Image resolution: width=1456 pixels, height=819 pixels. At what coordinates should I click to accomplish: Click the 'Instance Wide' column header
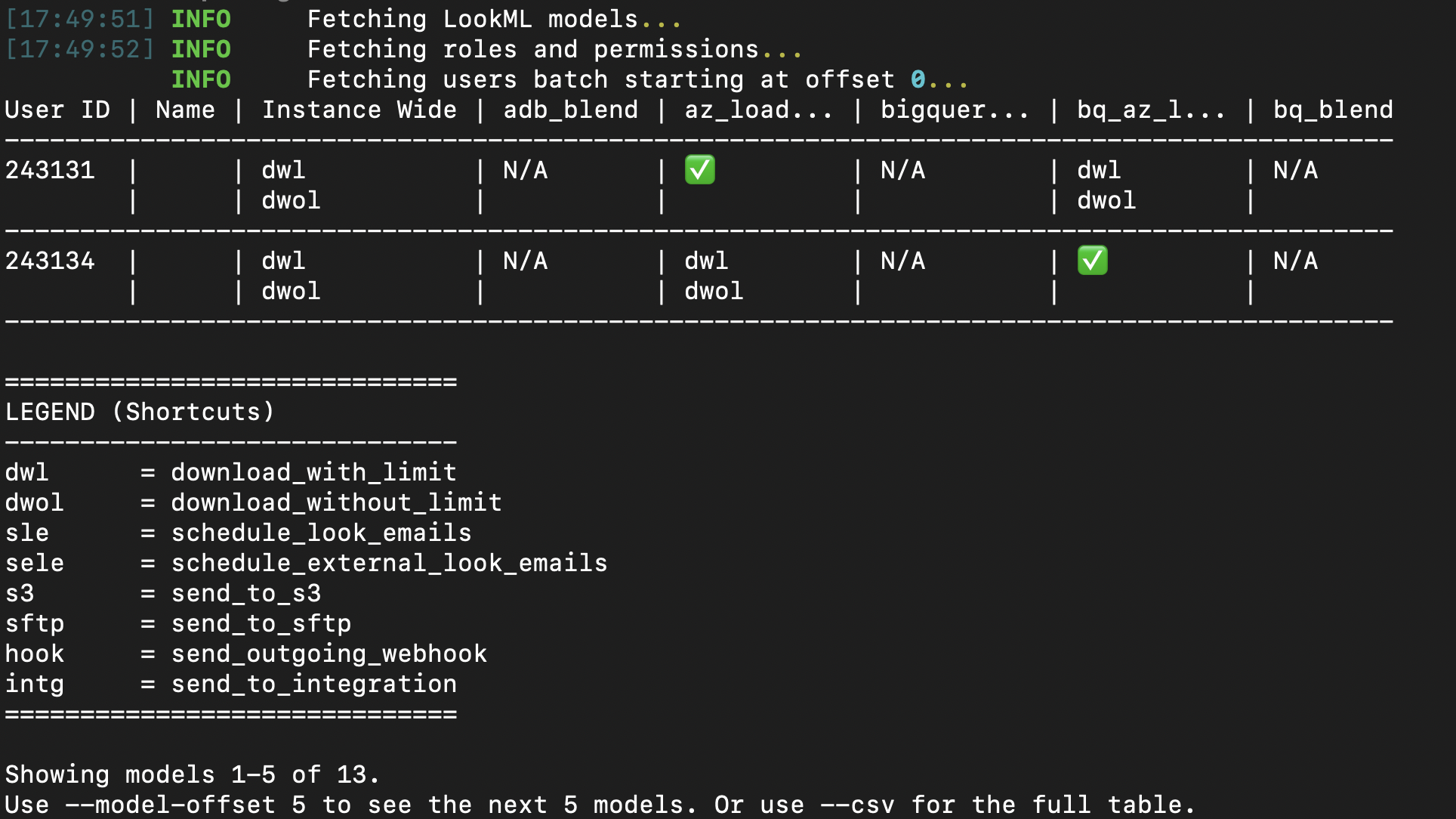(359, 110)
